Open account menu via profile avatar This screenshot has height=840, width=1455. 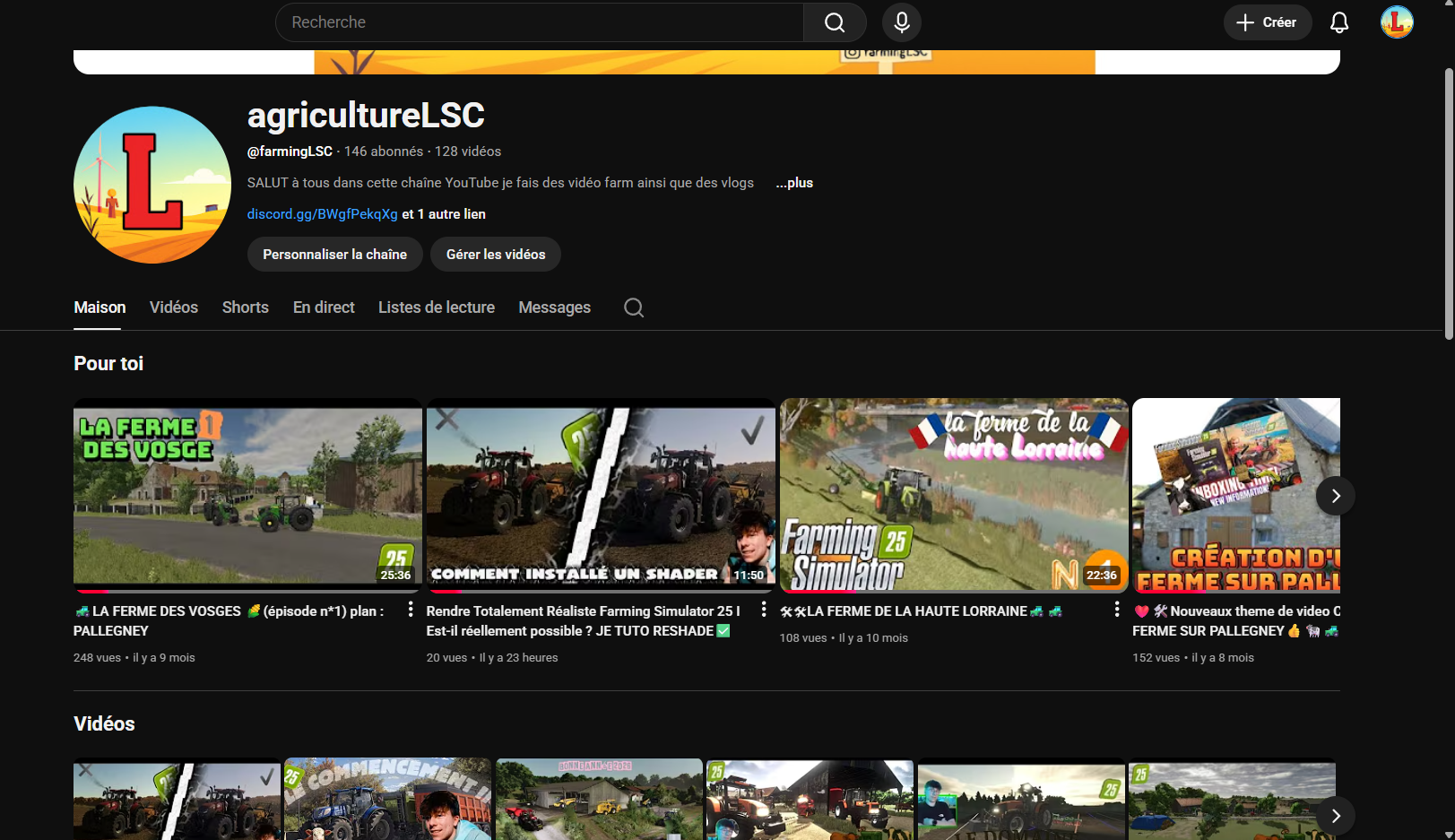1396,22
